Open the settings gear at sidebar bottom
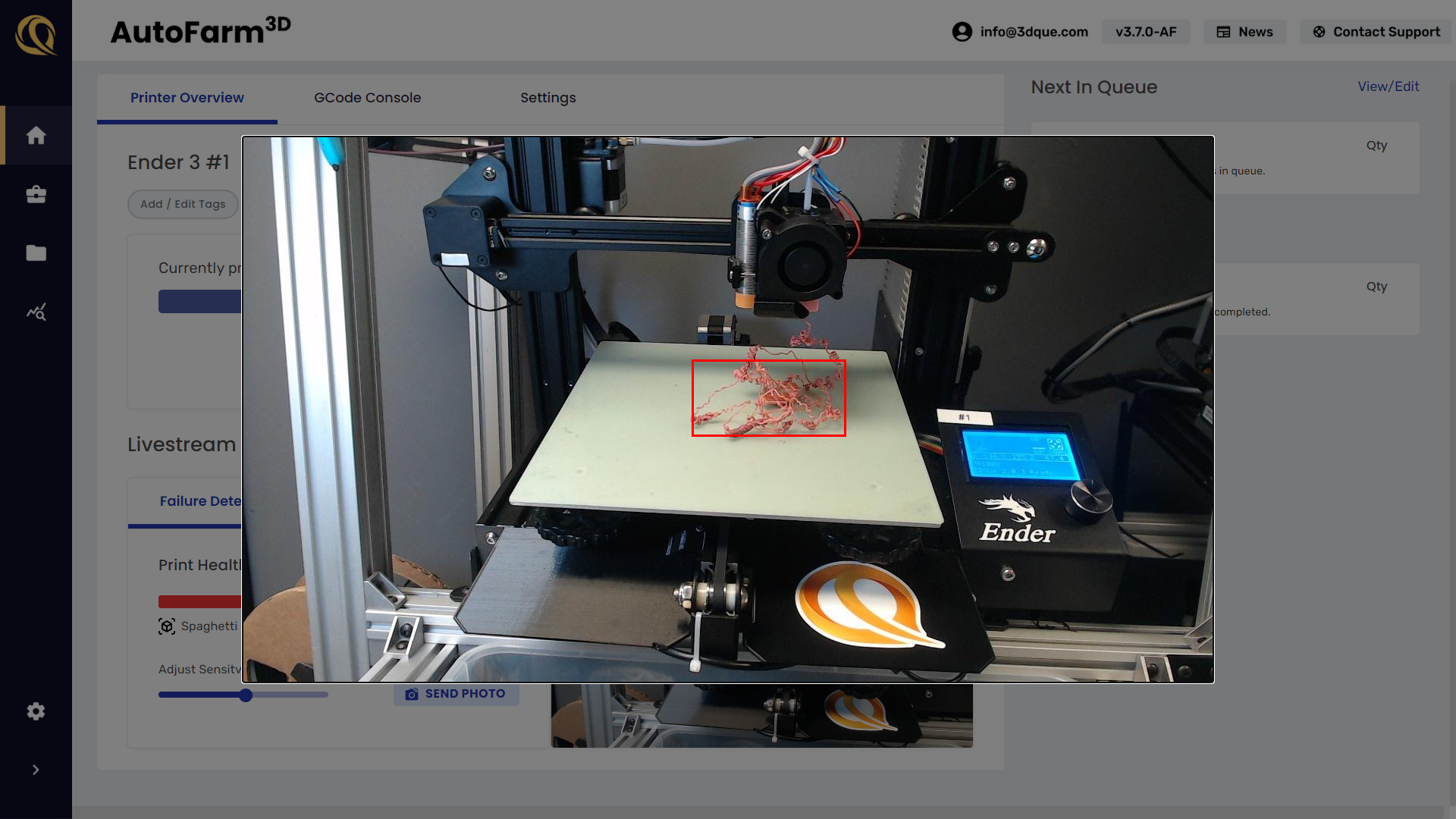 (x=36, y=711)
